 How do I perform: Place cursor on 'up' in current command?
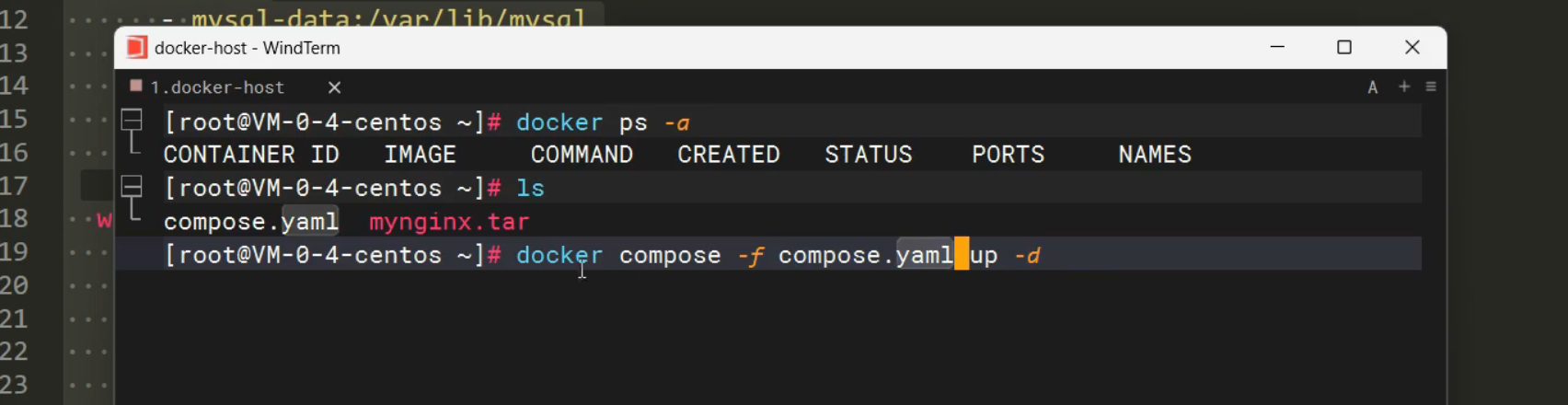984,255
